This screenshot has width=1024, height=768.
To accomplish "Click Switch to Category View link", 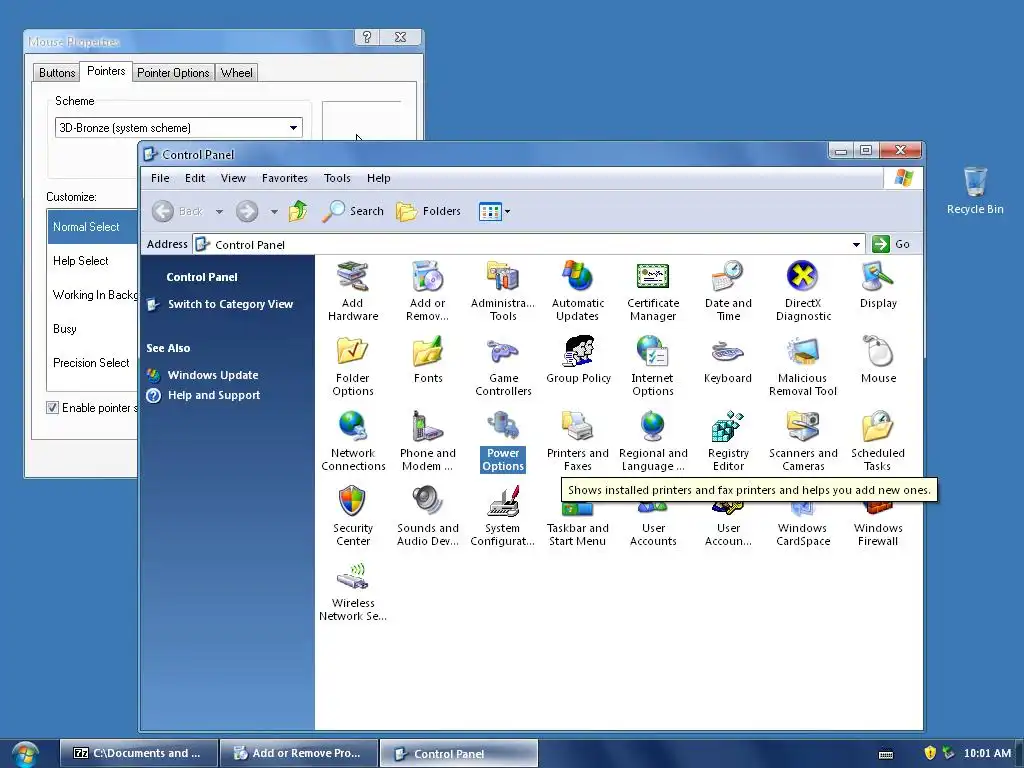I will [230, 304].
